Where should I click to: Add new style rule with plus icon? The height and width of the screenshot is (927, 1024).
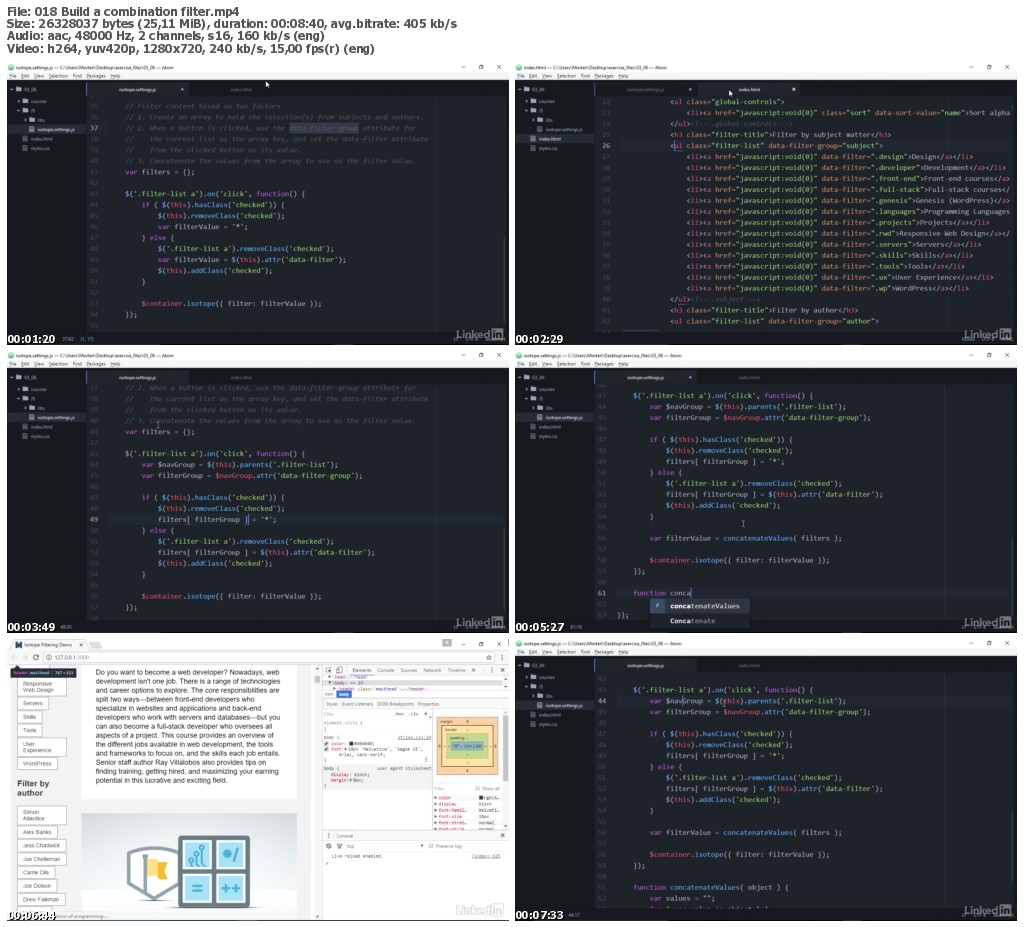point(426,714)
